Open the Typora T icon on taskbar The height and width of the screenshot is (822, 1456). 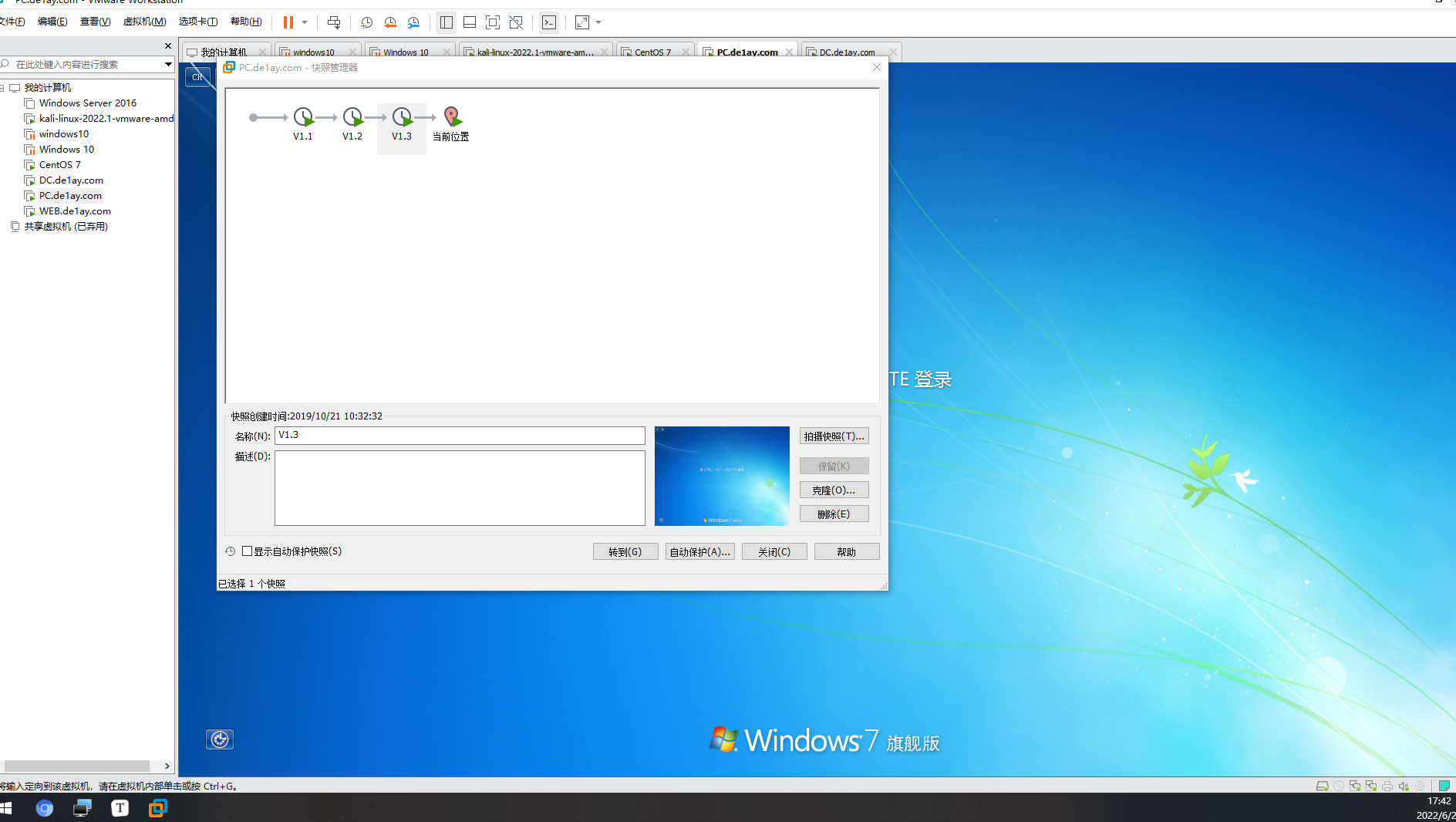click(x=120, y=808)
